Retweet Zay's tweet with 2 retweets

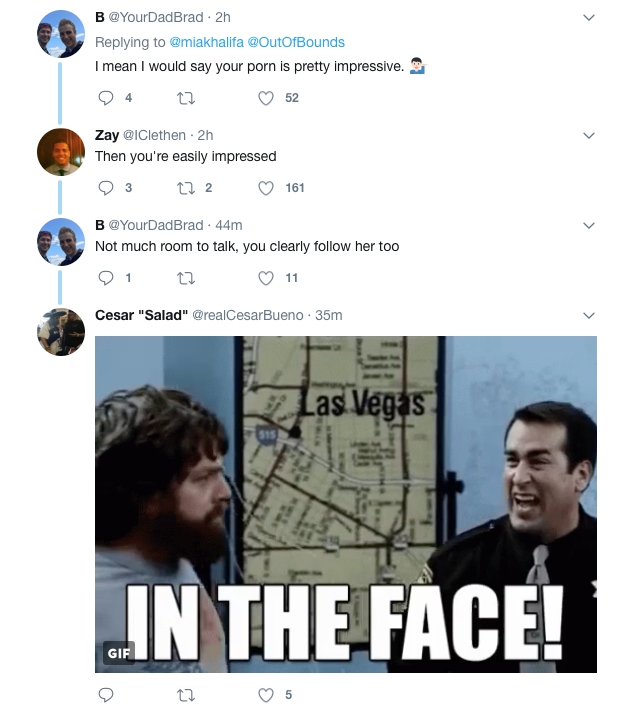[x=185, y=188]
